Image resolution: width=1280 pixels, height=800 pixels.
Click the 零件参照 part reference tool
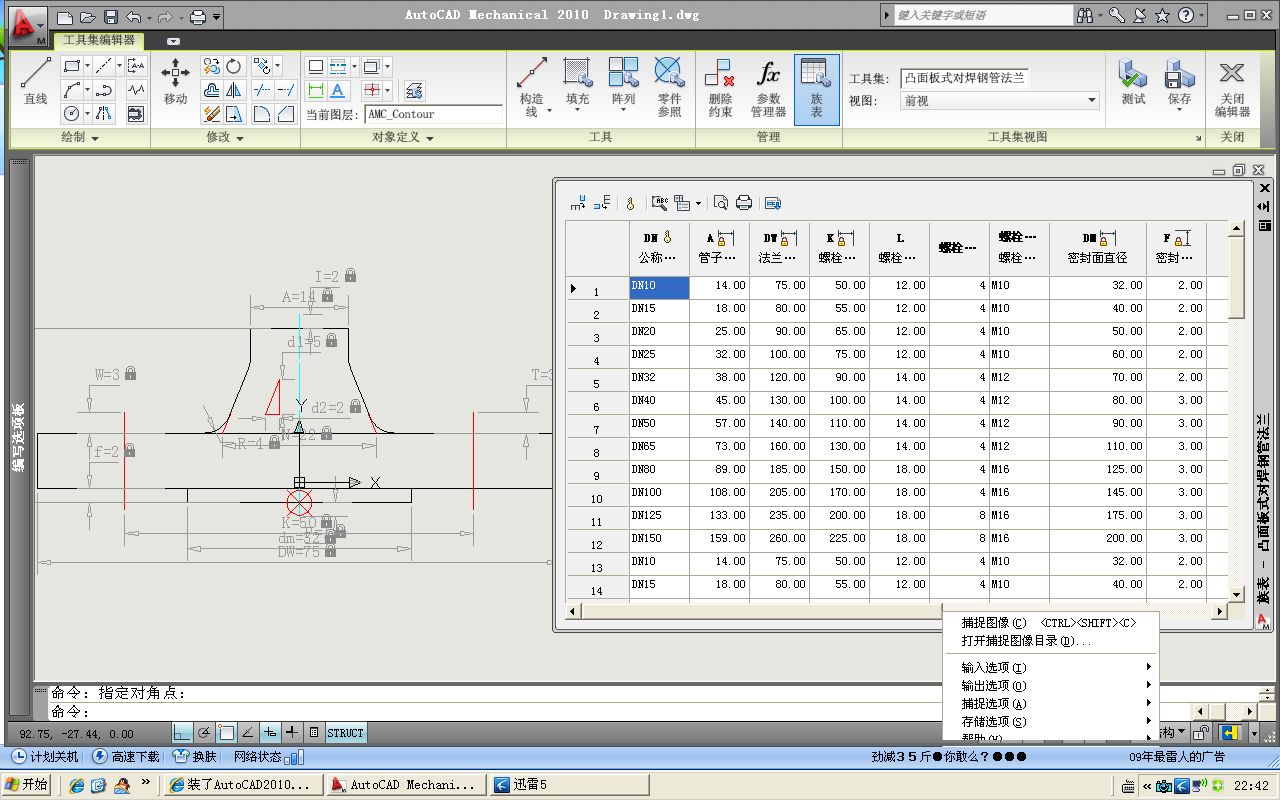click(x=669, y=87)
